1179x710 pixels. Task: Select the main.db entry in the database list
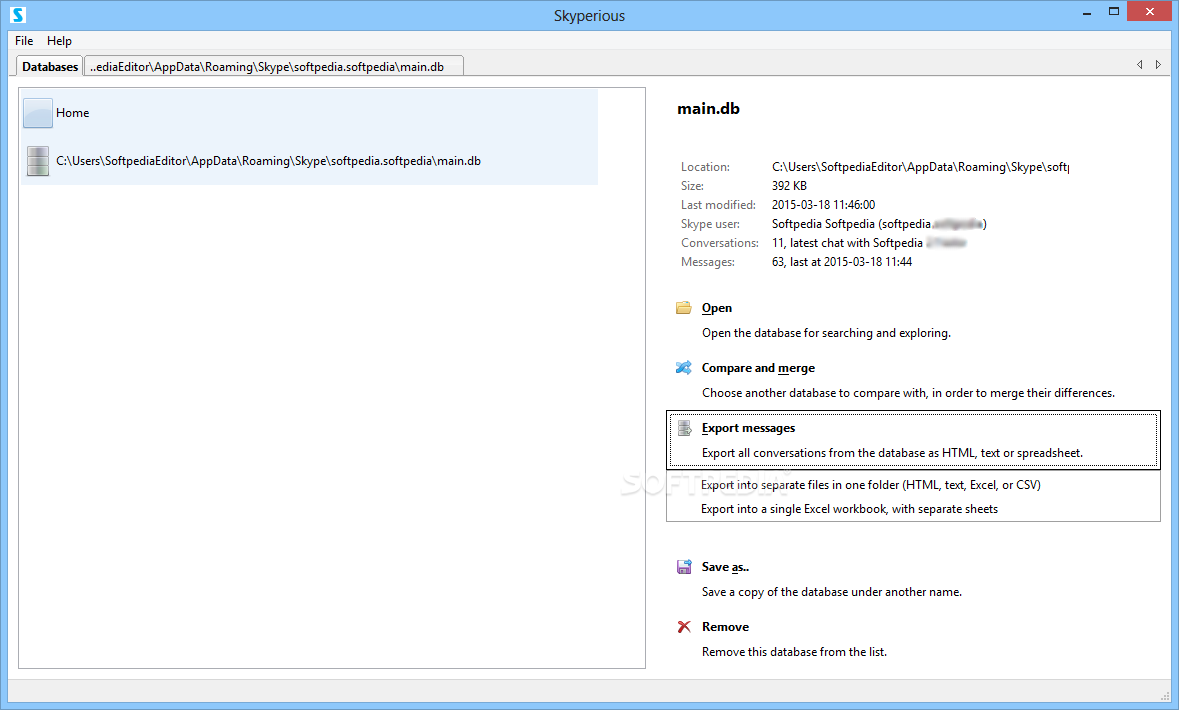[x=310, y=161]
